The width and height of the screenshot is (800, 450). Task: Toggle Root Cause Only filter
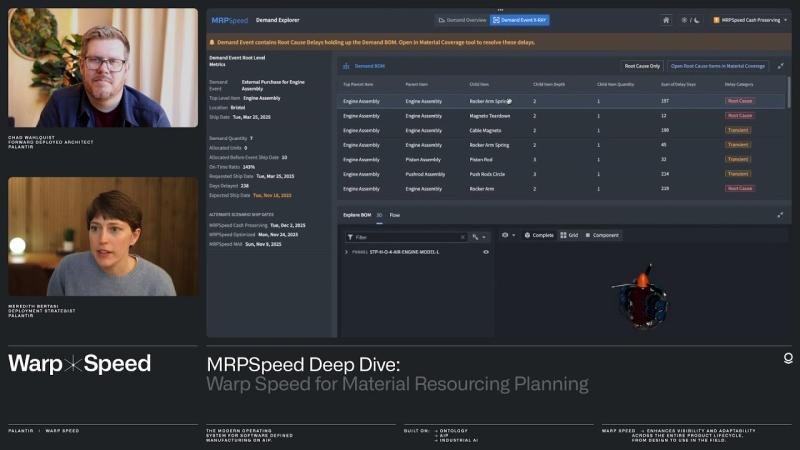pos(642,66)
